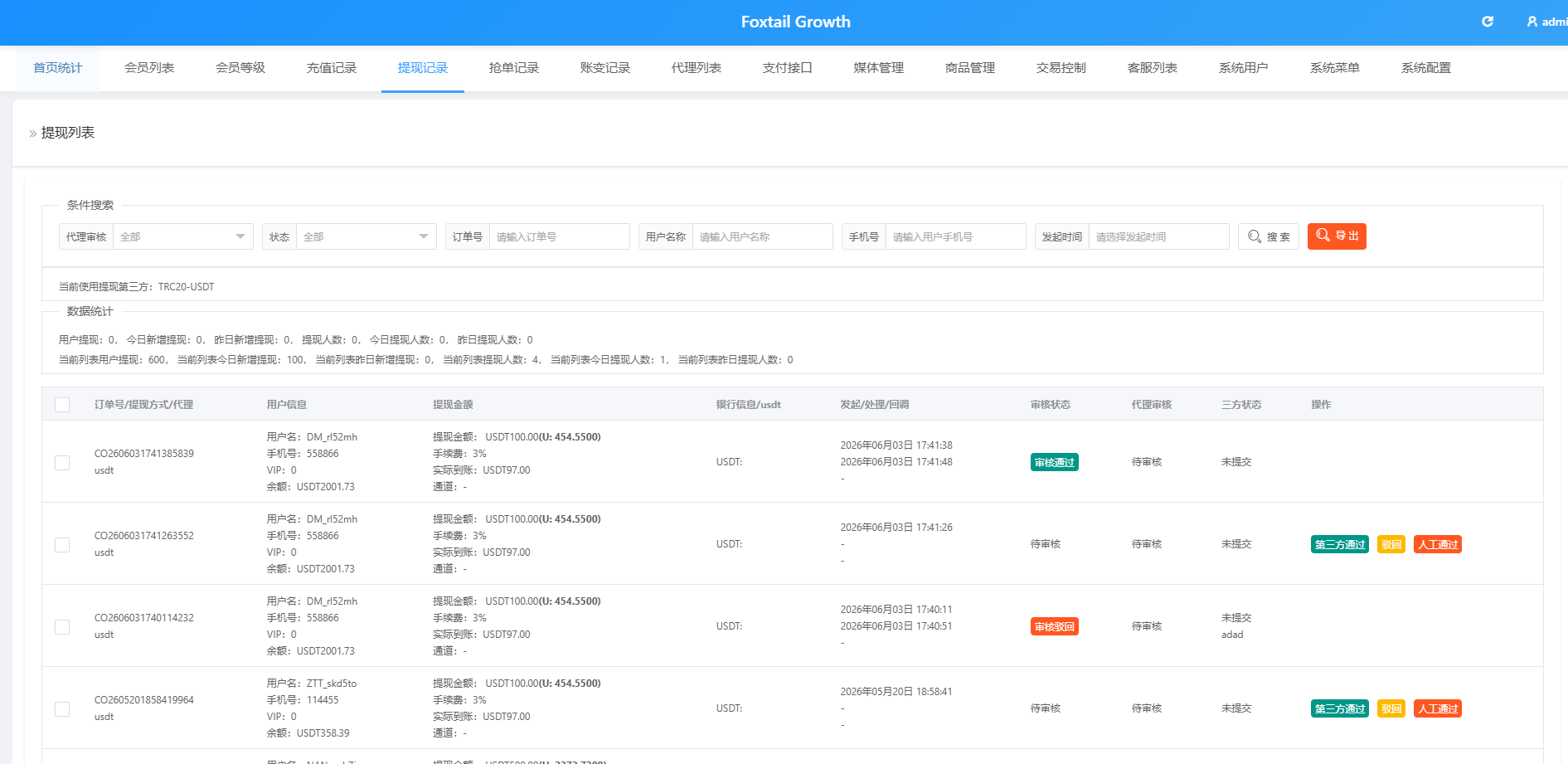The height and width of the screenshot is (764, 1568).
Task: Open the 账变记录 tab
Action: point(605,68)
